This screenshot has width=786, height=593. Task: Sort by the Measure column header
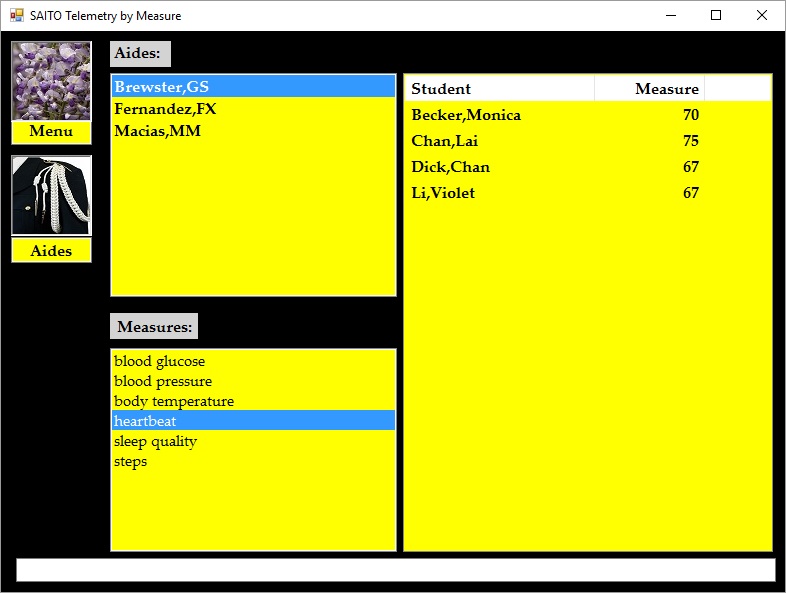(650, 89)
